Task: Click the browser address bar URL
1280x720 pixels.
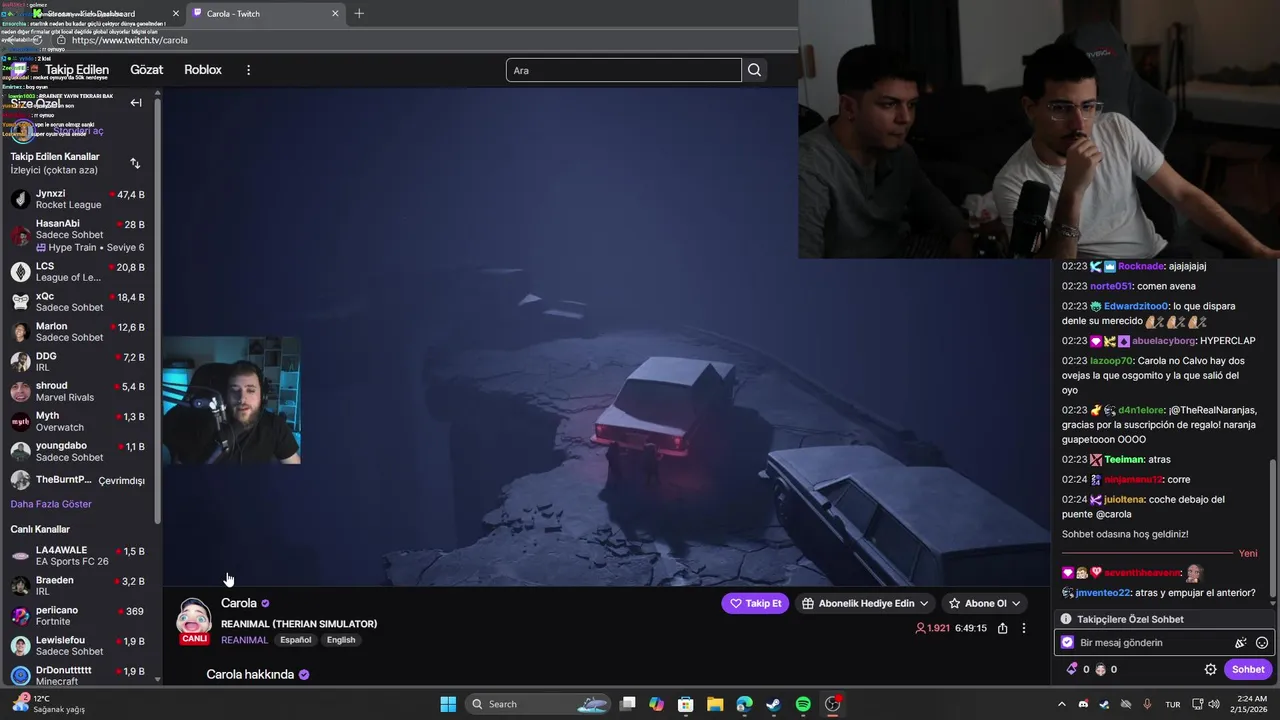Action: click(130, 41)
